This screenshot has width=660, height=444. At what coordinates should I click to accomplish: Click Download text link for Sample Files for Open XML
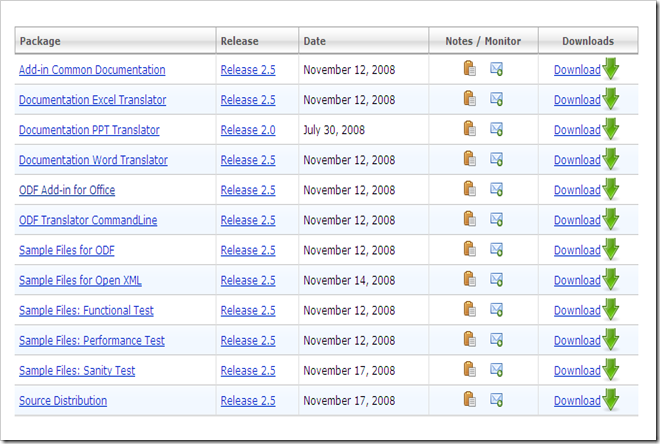pos(577,281)
